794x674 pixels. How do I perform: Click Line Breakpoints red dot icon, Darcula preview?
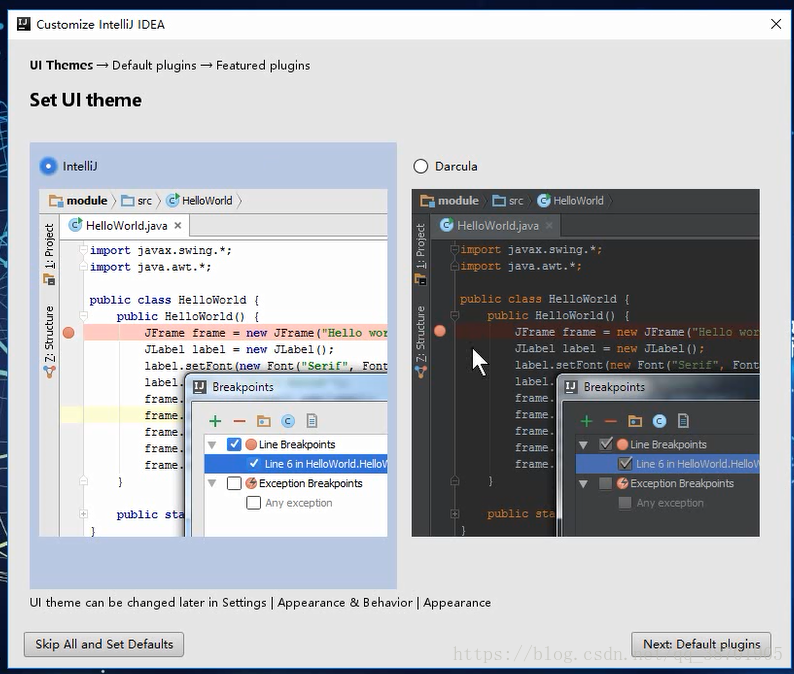click(x=622, y=445)
